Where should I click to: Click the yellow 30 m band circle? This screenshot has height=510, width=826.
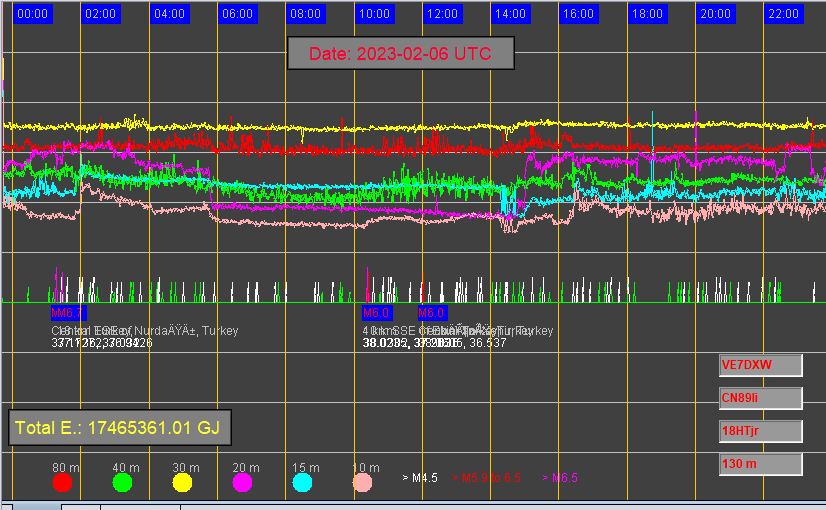tap(183, 483)
